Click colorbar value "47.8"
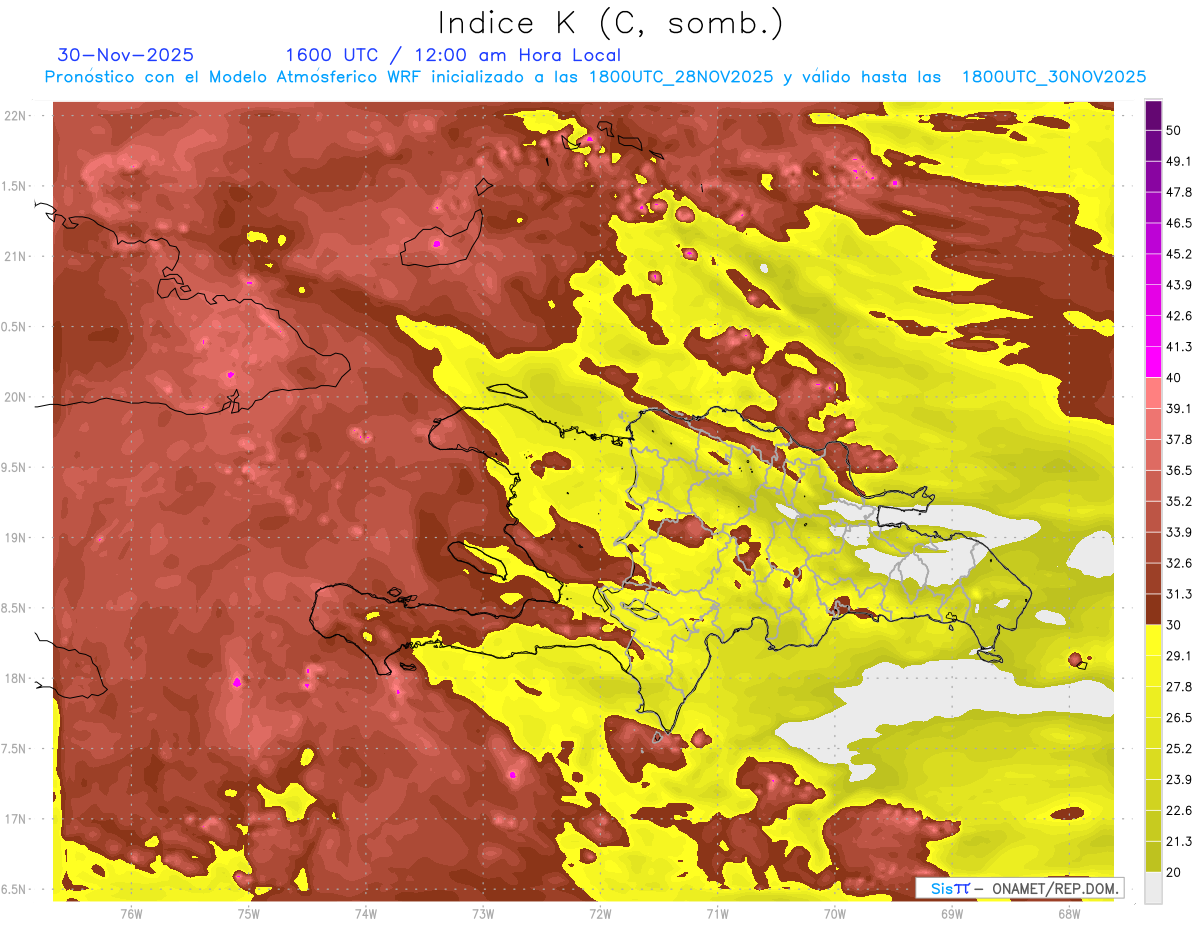The image size is (1200, 927). point(1178,192)
